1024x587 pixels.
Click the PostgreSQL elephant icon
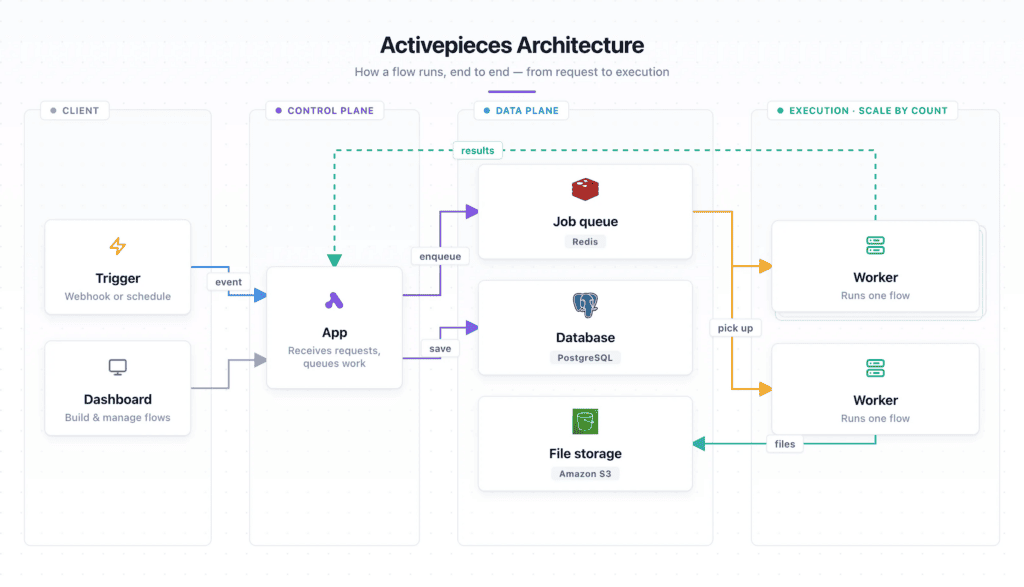click(585, 305)
